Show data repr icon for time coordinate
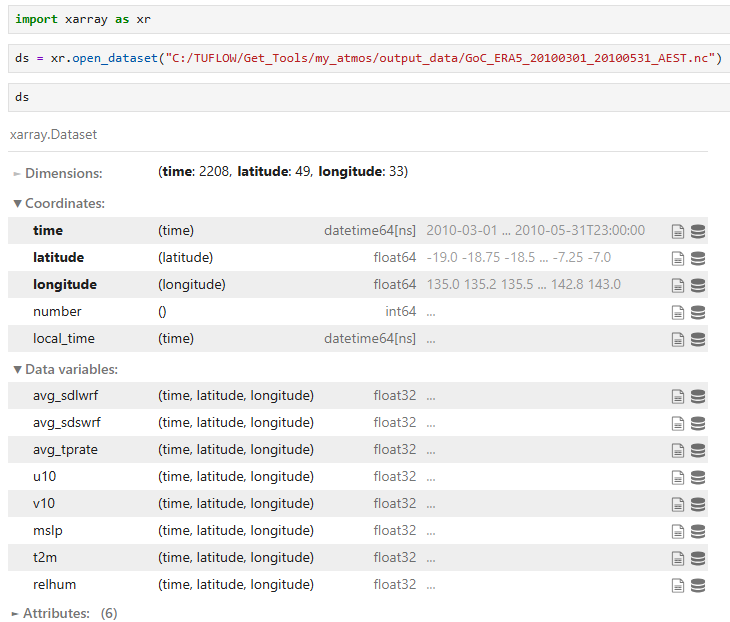The image size is (730, 622). coord(698,231)
